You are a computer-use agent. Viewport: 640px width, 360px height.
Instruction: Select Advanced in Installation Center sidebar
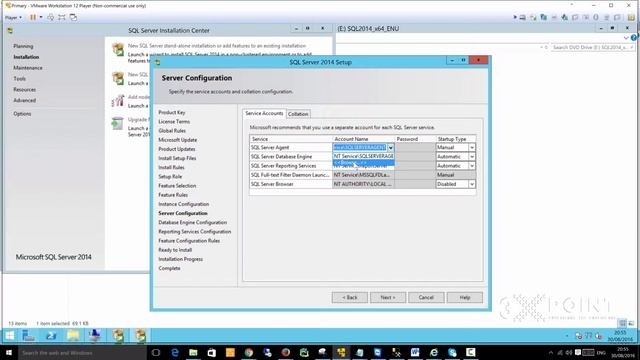coord(24,100)
